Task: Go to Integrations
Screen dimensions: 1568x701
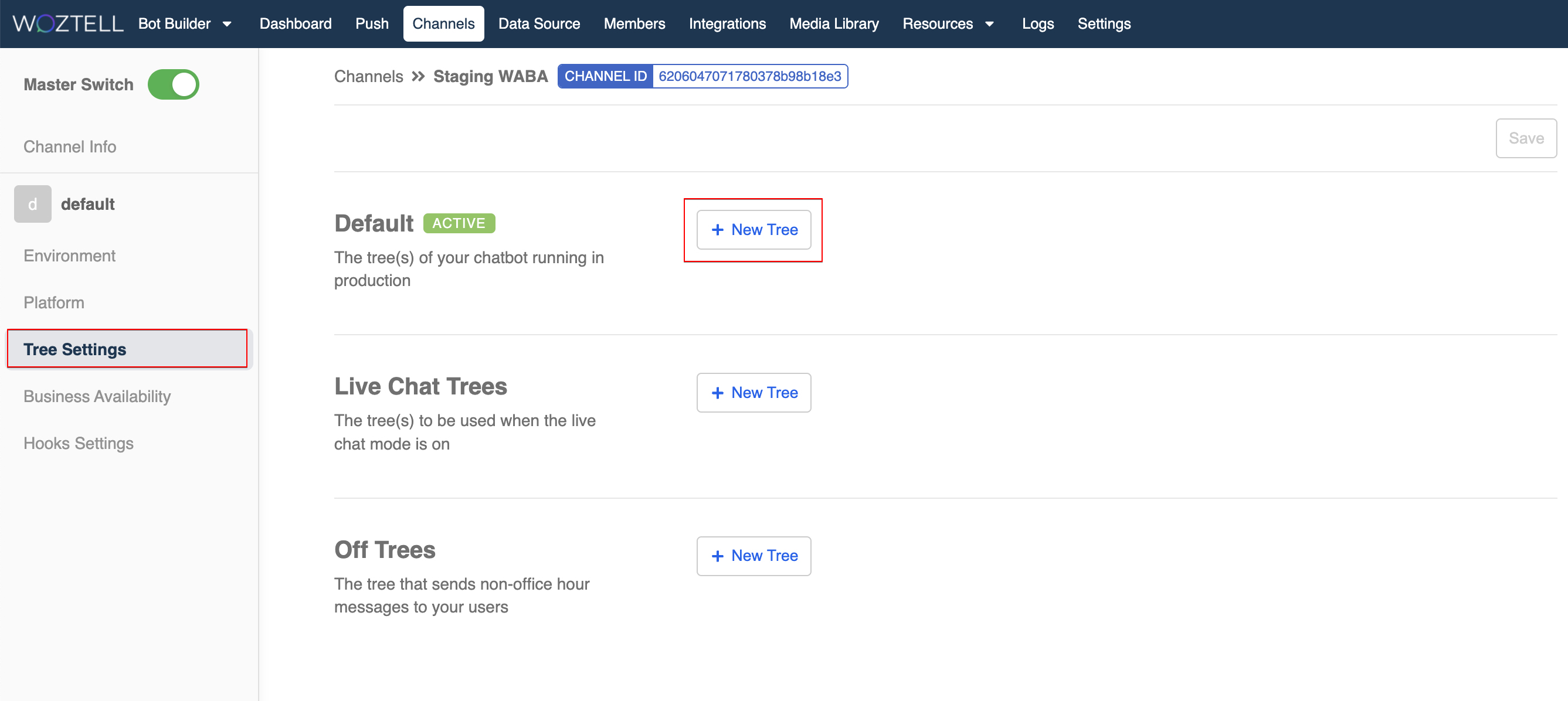Action: click(x=727, y=23)
